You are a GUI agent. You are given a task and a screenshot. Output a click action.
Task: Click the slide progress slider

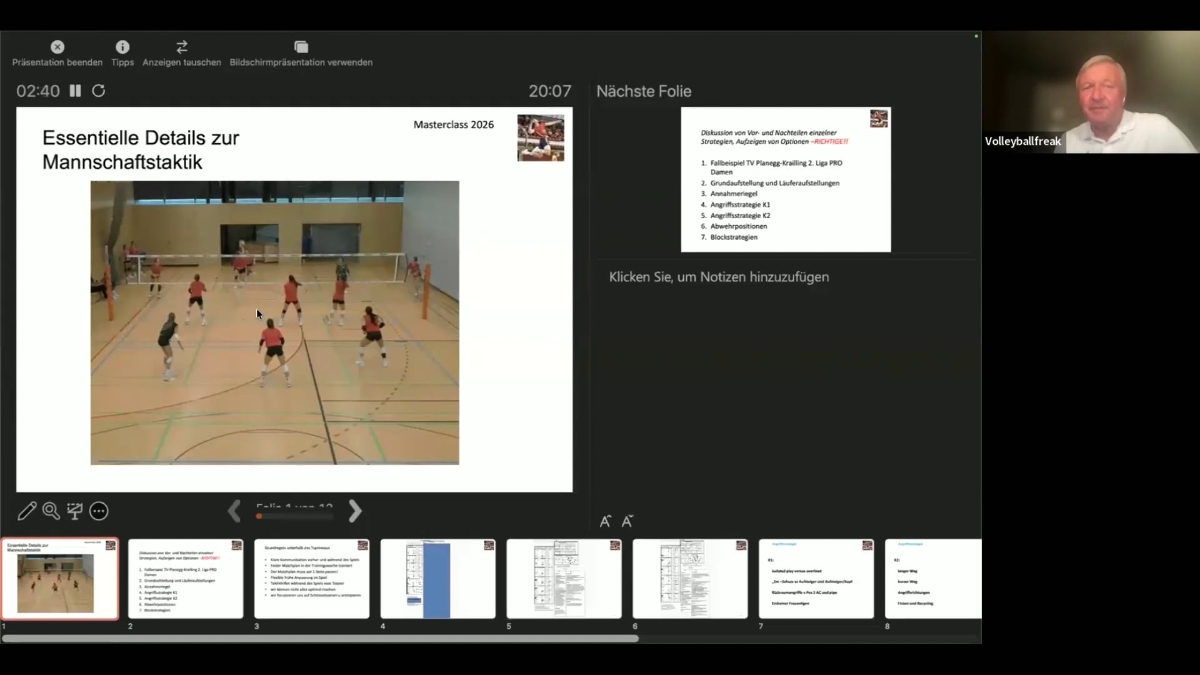click(294, 516)
